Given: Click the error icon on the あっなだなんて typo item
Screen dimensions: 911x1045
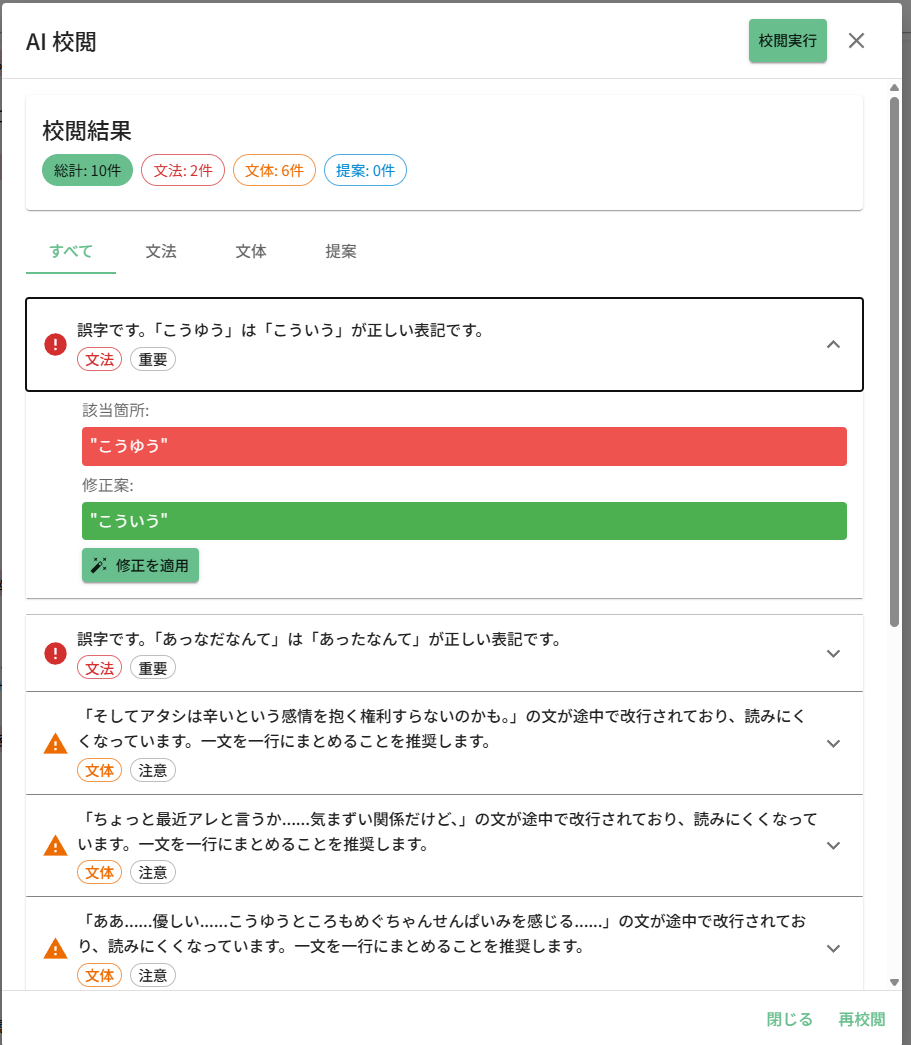Looking at the screenshot, I should click(x=56, y=653).
